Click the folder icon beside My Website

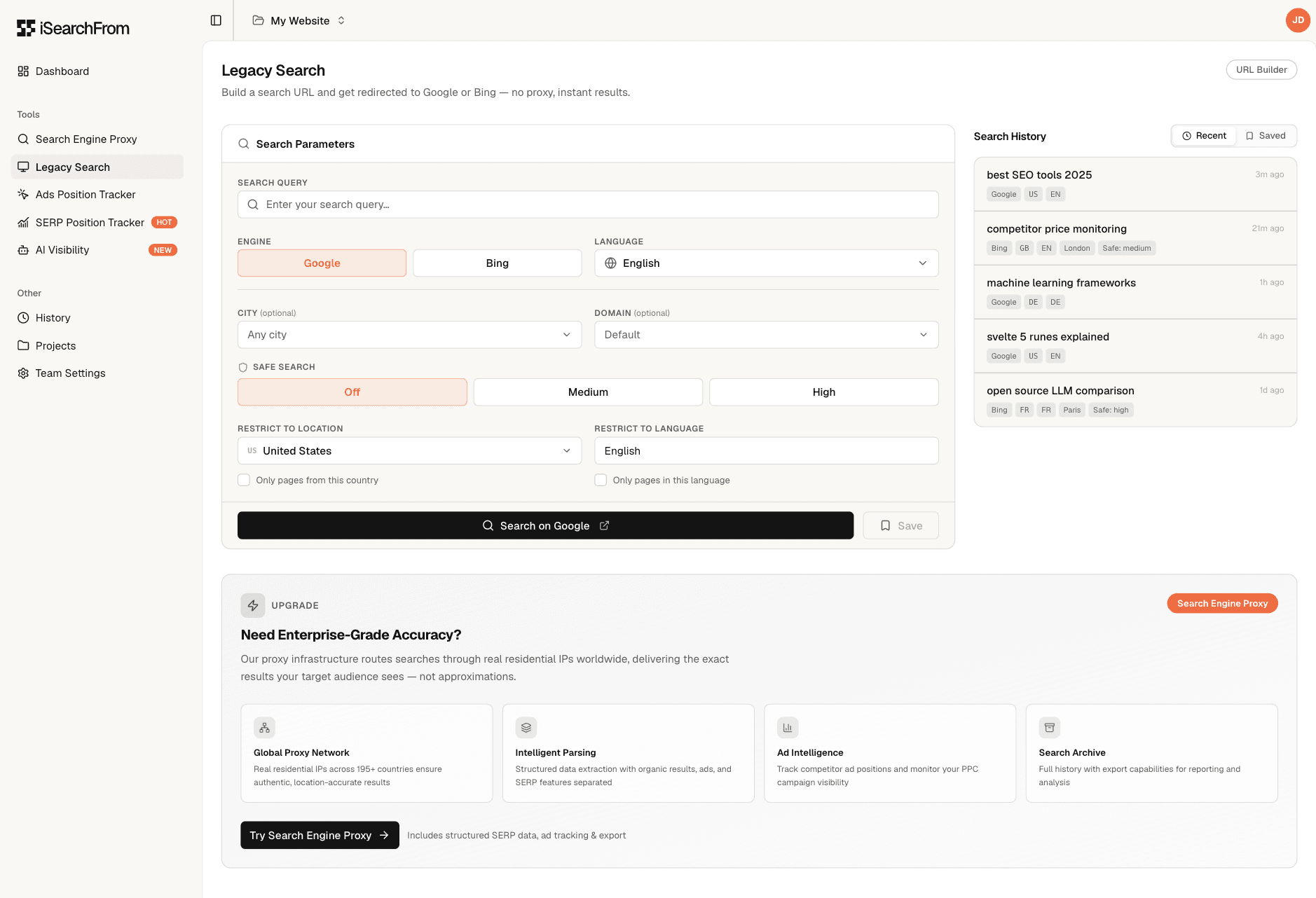pos(259,20)
